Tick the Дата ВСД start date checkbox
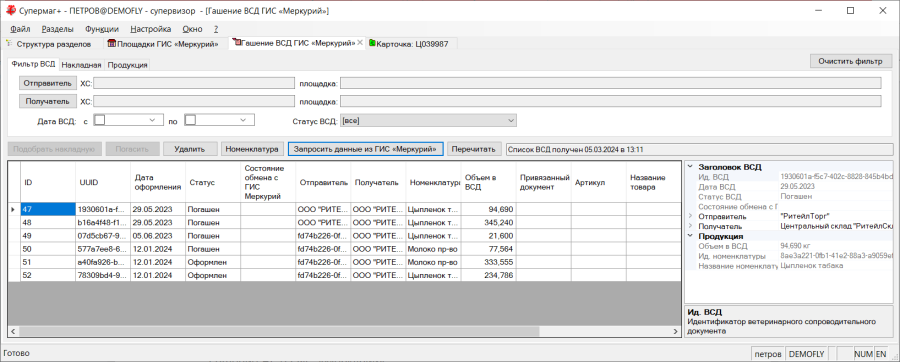Image resolution: width=900 pixels, height=362 pixels. coord(99,120)
